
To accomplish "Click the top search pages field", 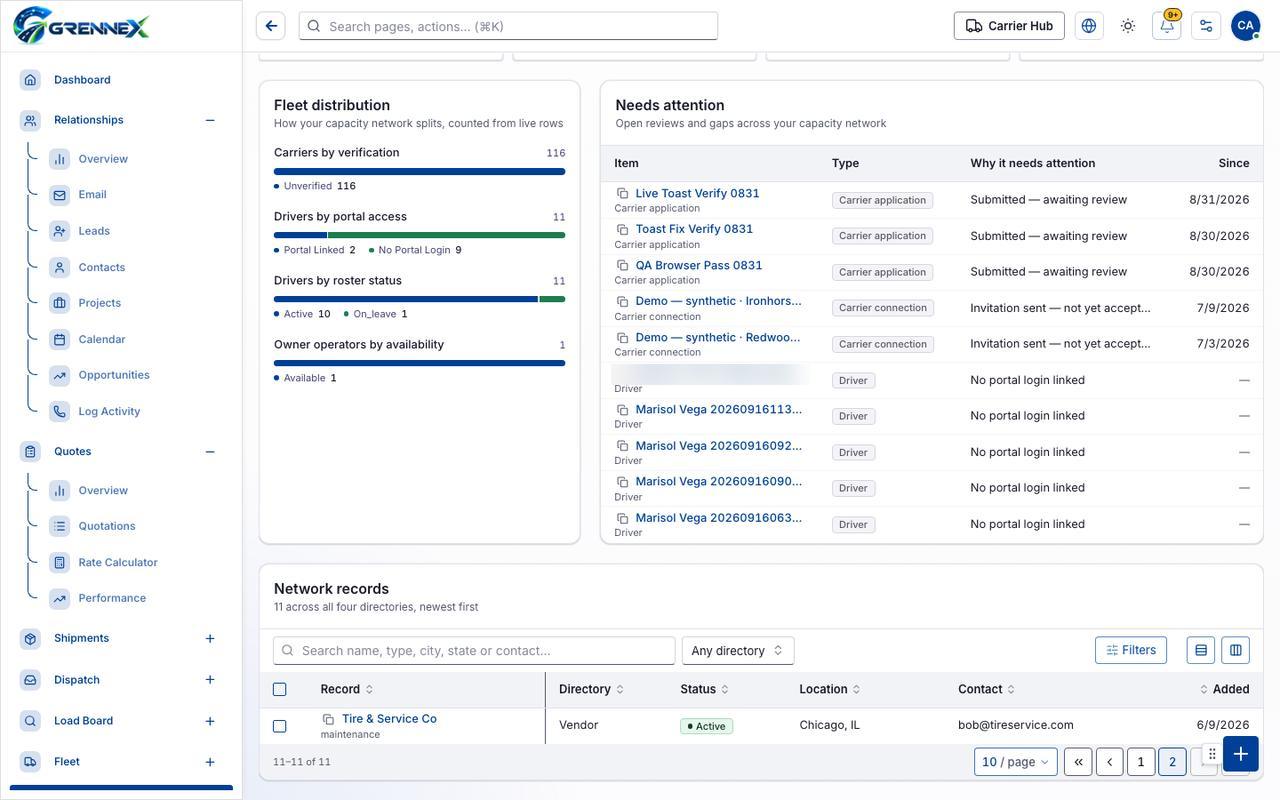I will coord(508,26).
